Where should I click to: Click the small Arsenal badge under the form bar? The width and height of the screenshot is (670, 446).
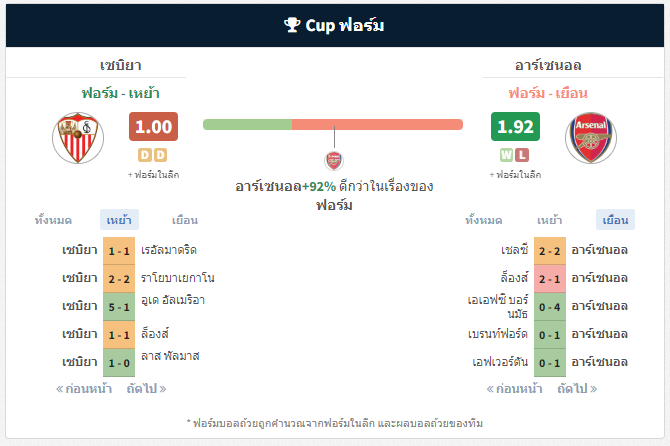(x=334, y=161)
